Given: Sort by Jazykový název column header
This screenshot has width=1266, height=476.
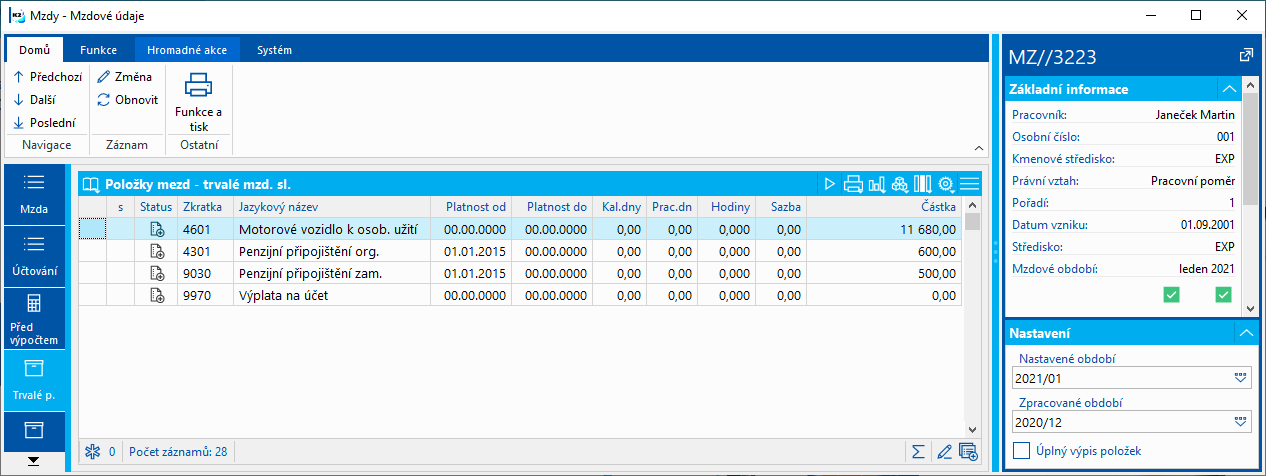Looking at the screenshot, I should click(332, 206).
